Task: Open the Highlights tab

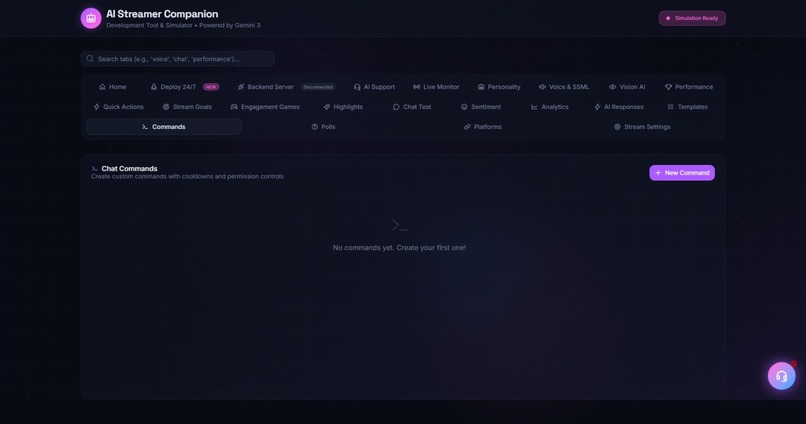Action: [x=343, y=107]
